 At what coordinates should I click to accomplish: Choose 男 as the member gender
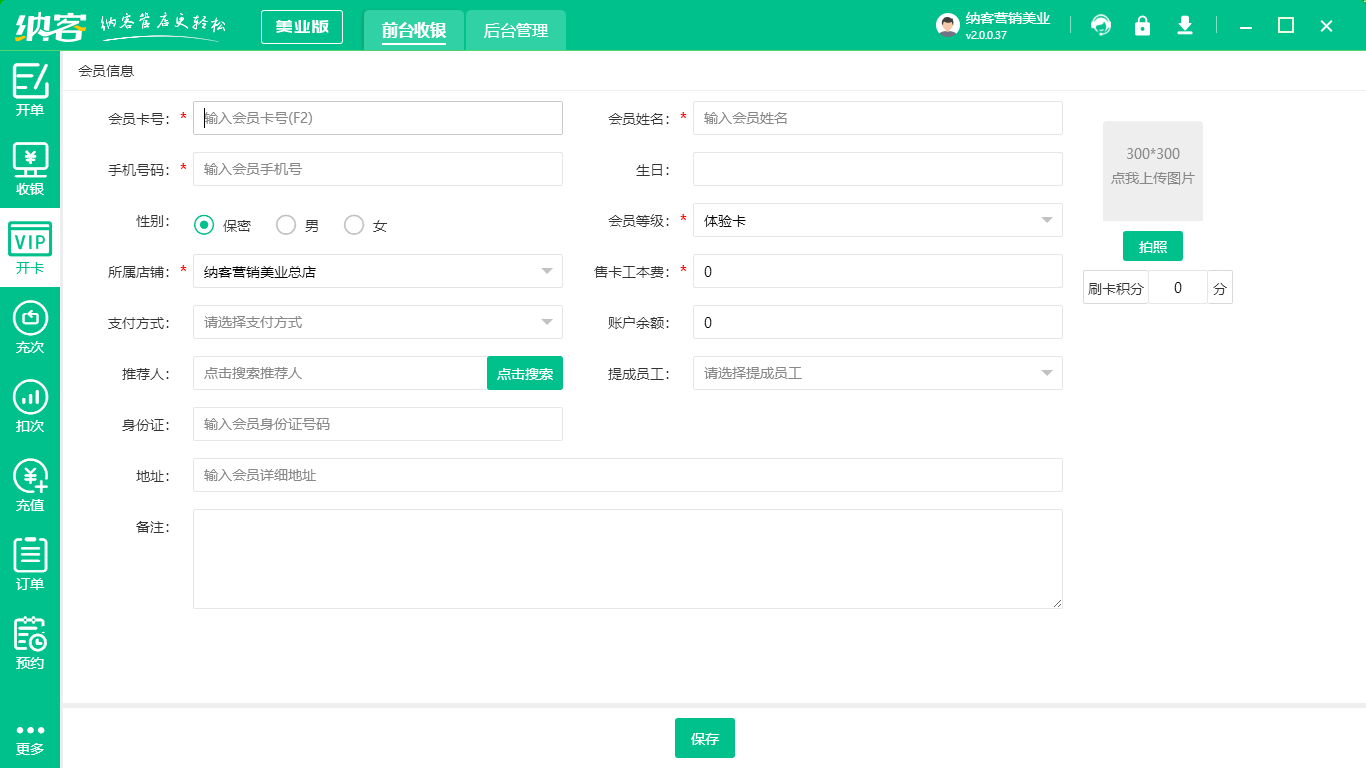[285, 225]
